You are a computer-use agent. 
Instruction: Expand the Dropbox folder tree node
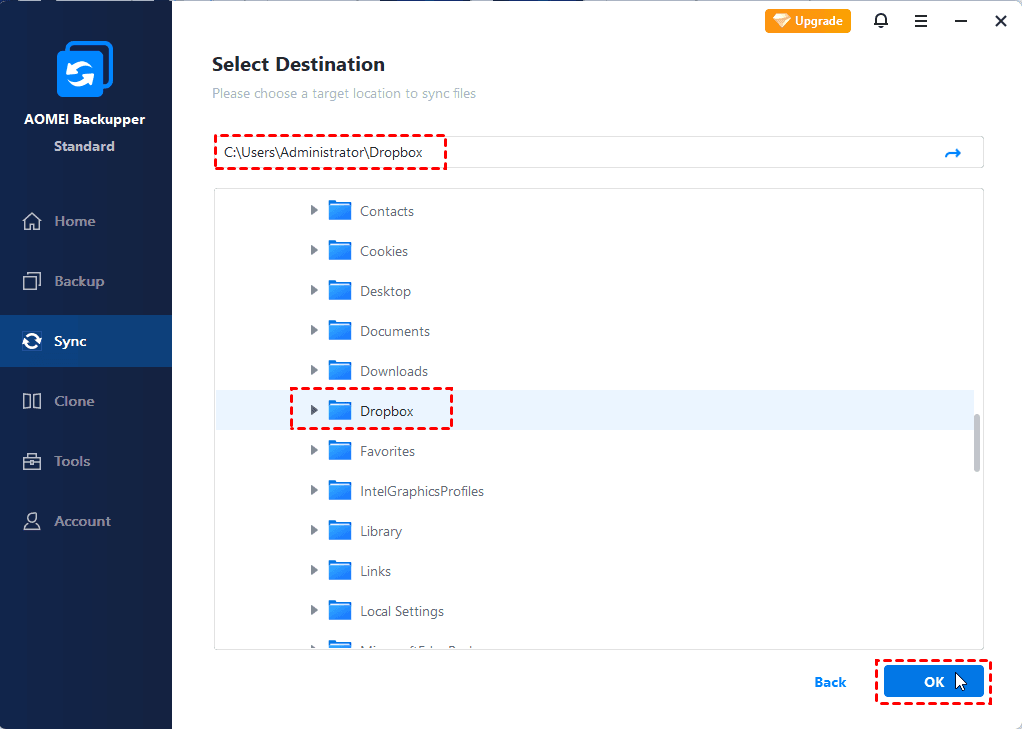point(314,411)
